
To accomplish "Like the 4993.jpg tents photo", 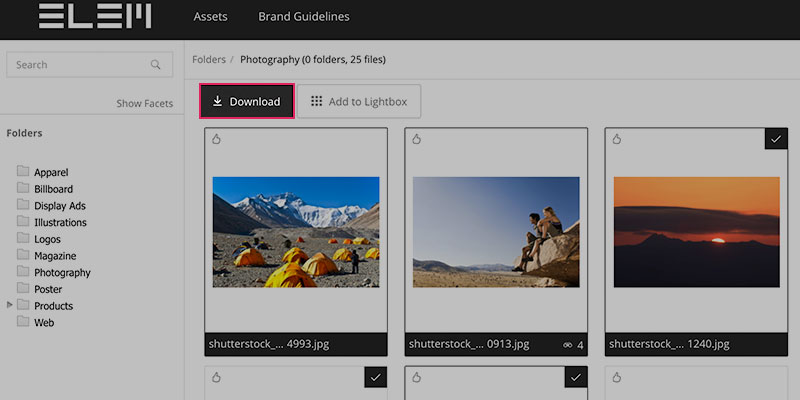I will pyautogui.click(x=216, y=139).
